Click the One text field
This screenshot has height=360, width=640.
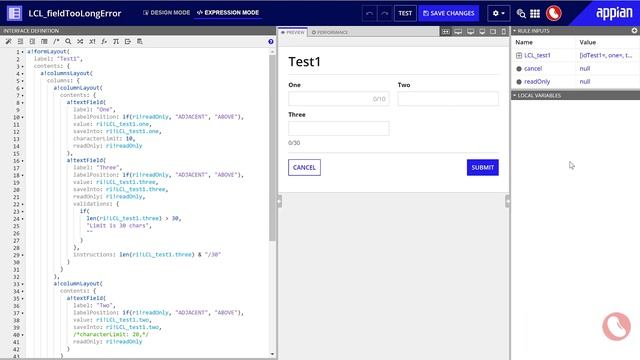point(338,99)
